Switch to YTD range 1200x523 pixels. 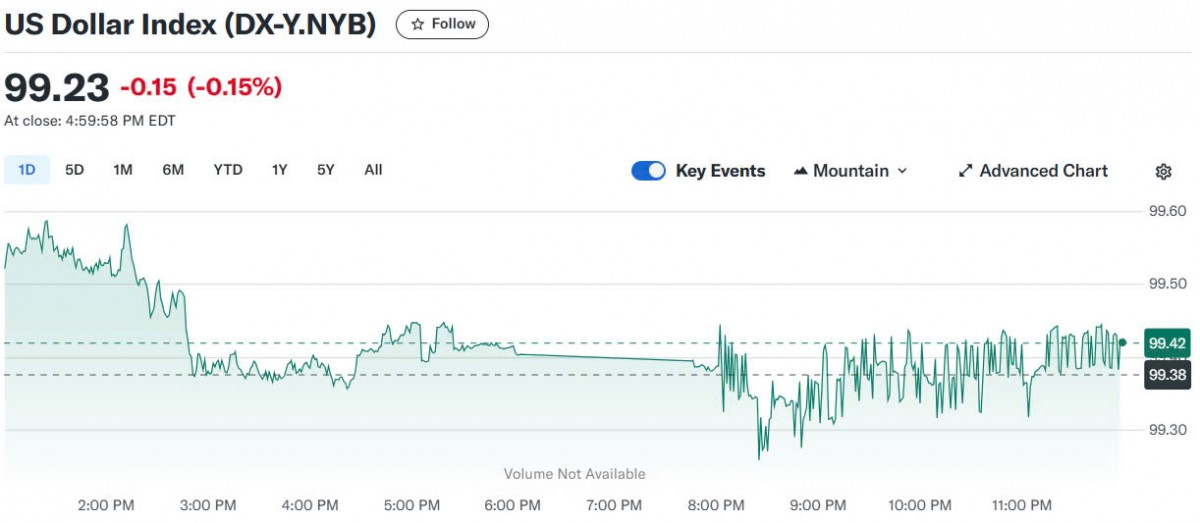[227, 170]
